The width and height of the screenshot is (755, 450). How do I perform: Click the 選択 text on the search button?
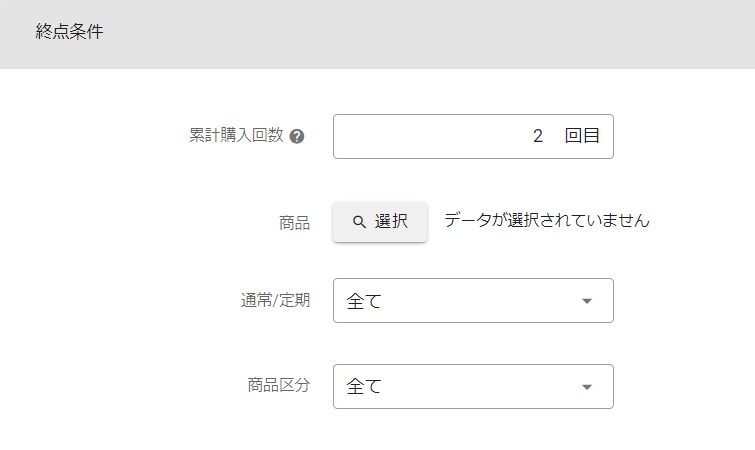(x=391, y=222)
